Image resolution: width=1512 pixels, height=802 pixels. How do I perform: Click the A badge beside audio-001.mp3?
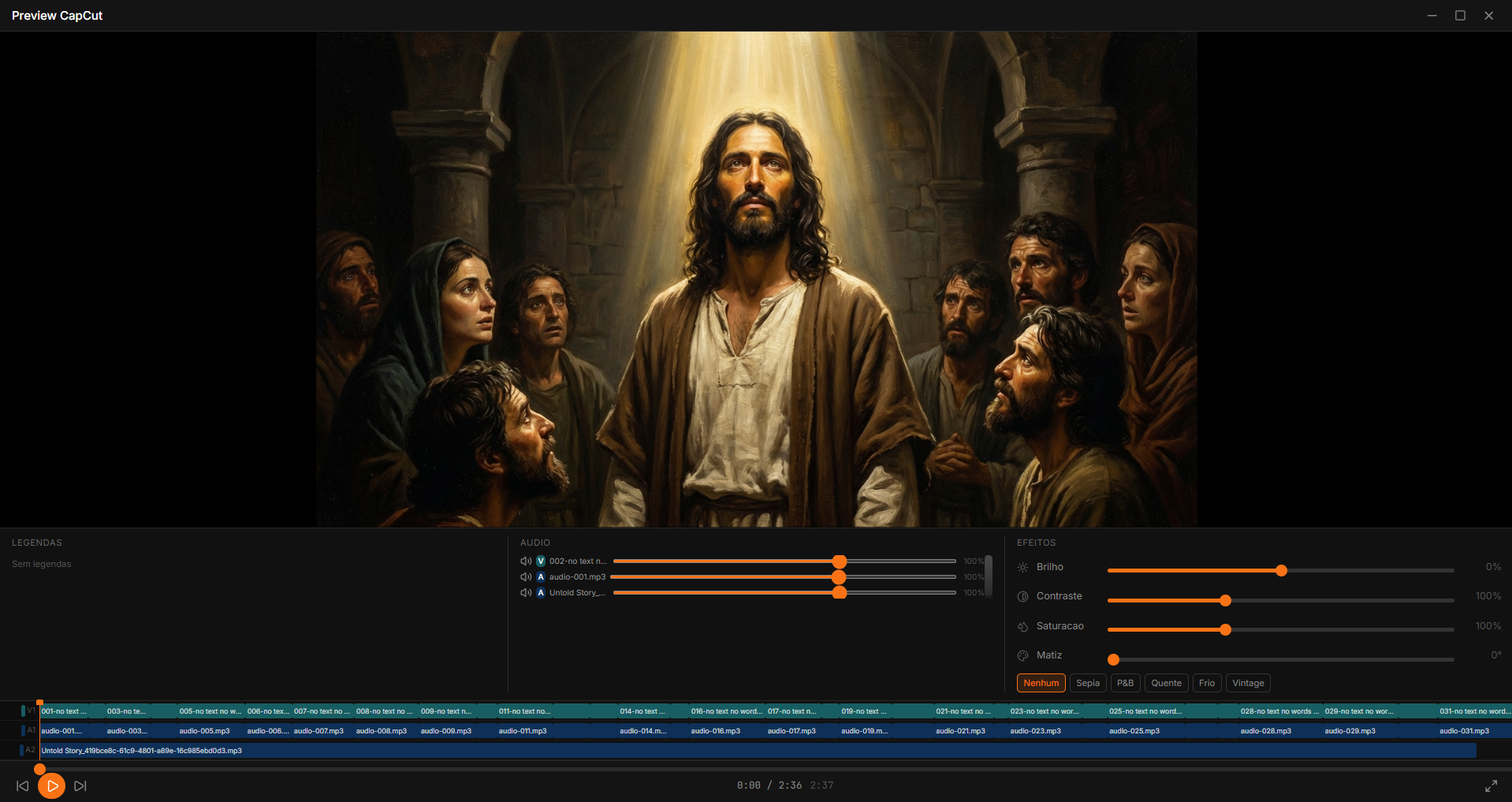[x=541, y=576]
